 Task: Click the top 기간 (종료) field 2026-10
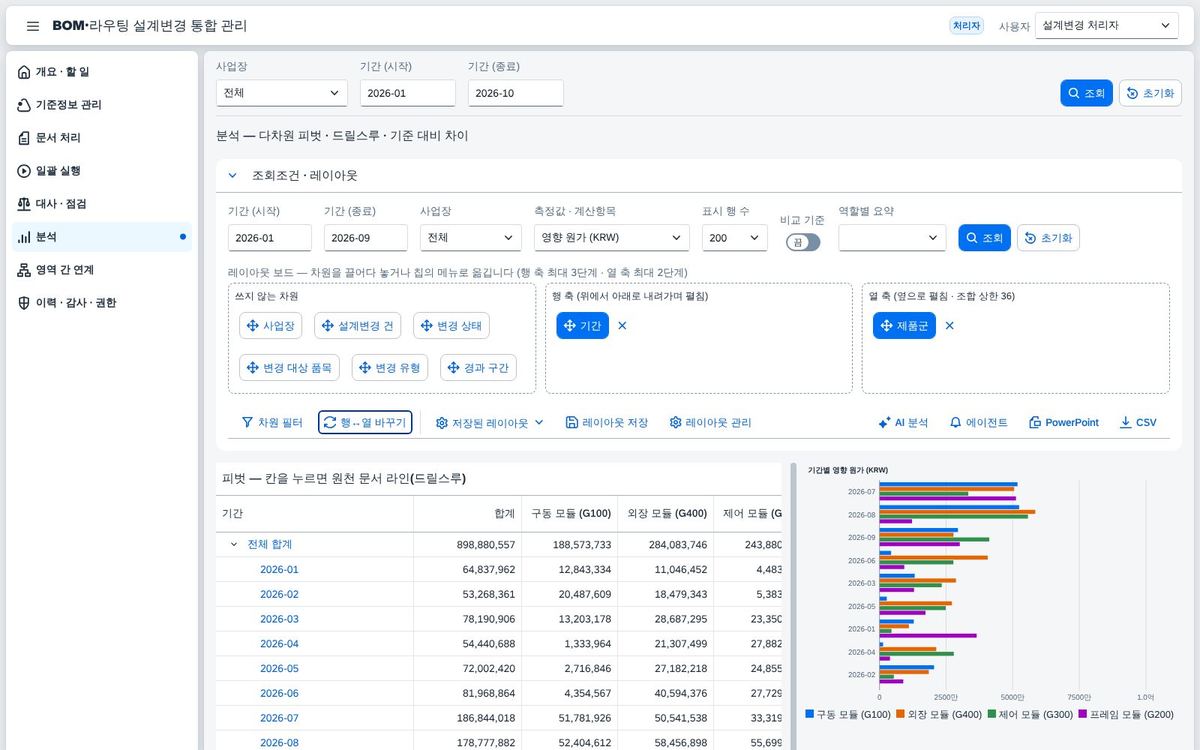pos(516,93)
